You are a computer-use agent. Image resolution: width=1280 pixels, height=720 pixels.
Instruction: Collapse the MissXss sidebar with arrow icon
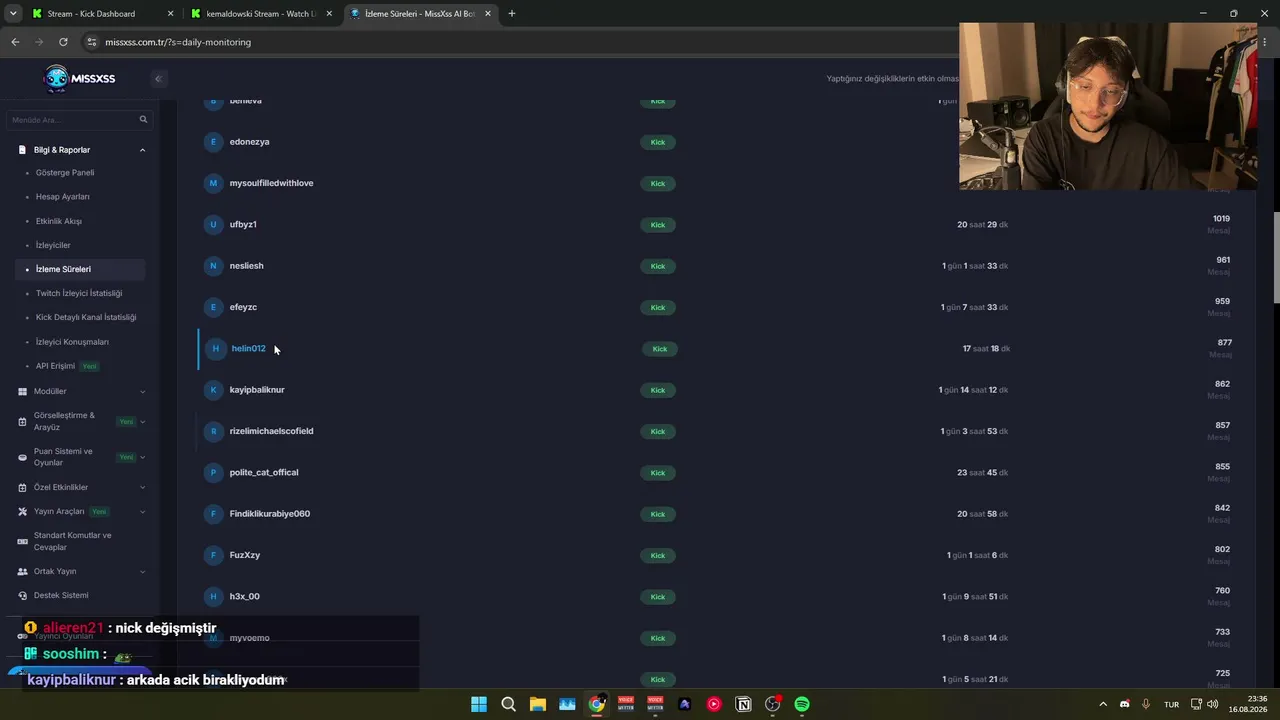point(158,78)
